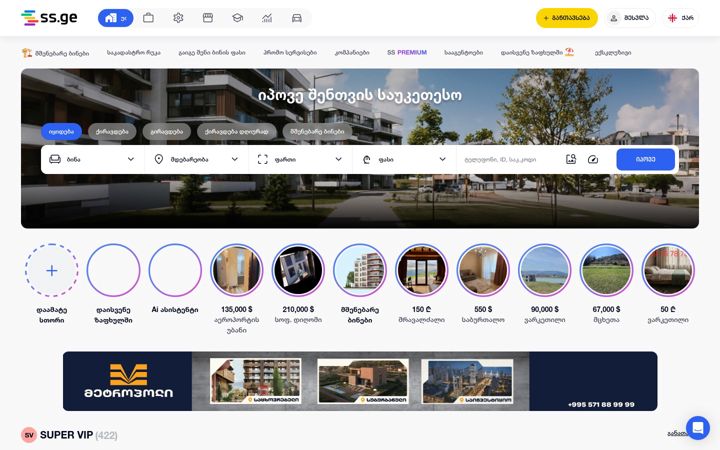Viewport: 720px width, 450px height.
Task: Click the location pin icon
Action: click(x=159, y=159)
